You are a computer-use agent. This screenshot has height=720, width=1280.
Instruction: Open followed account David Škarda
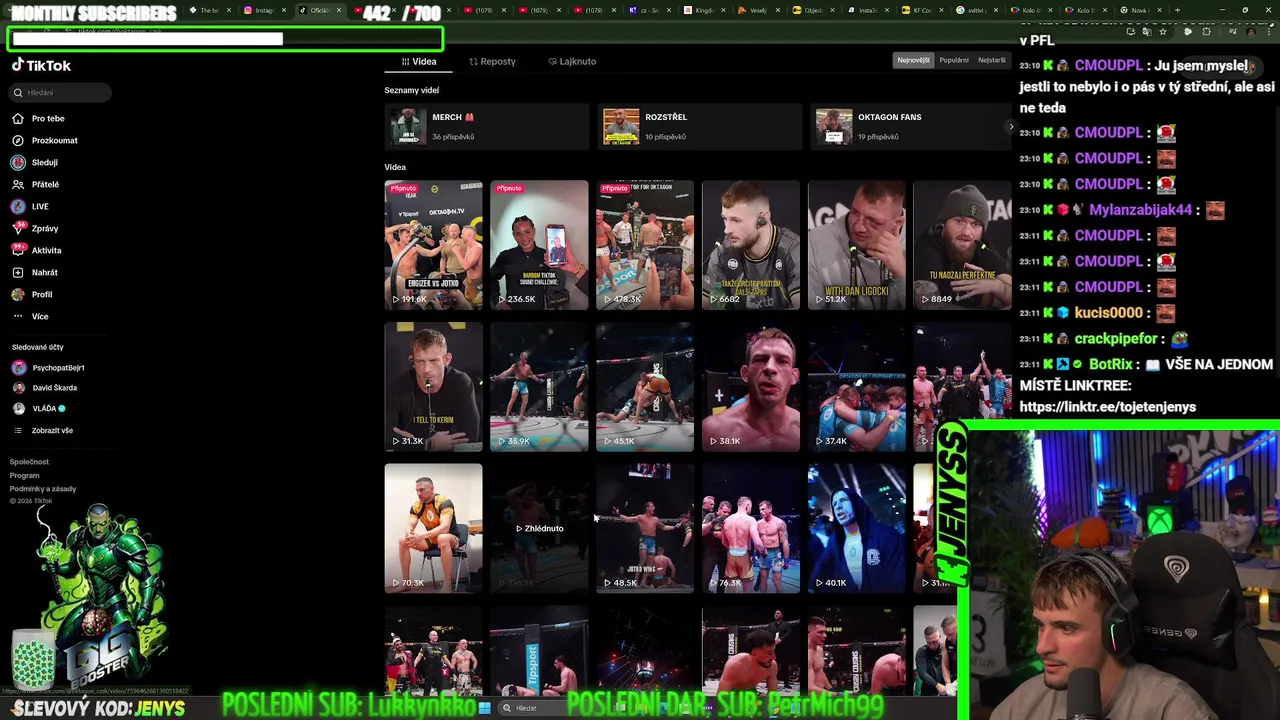(44, 388)
